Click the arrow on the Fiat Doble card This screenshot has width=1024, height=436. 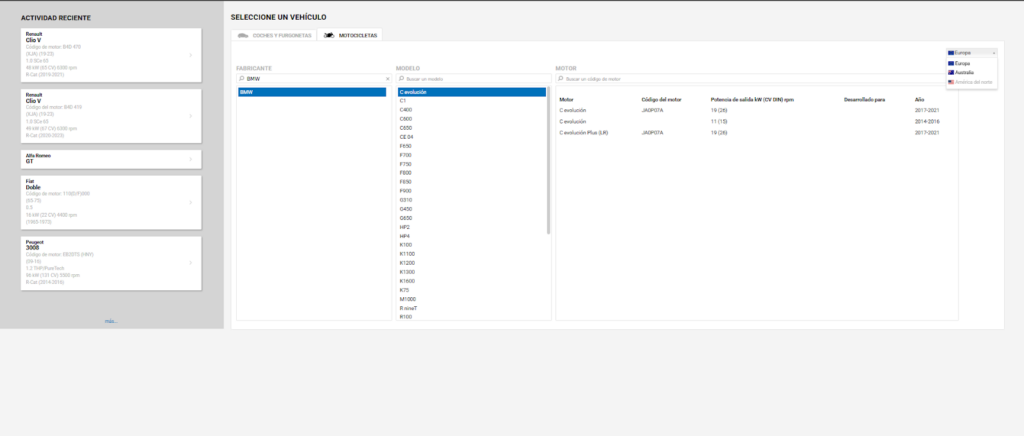pyautogui.click(x=191, y=202)
